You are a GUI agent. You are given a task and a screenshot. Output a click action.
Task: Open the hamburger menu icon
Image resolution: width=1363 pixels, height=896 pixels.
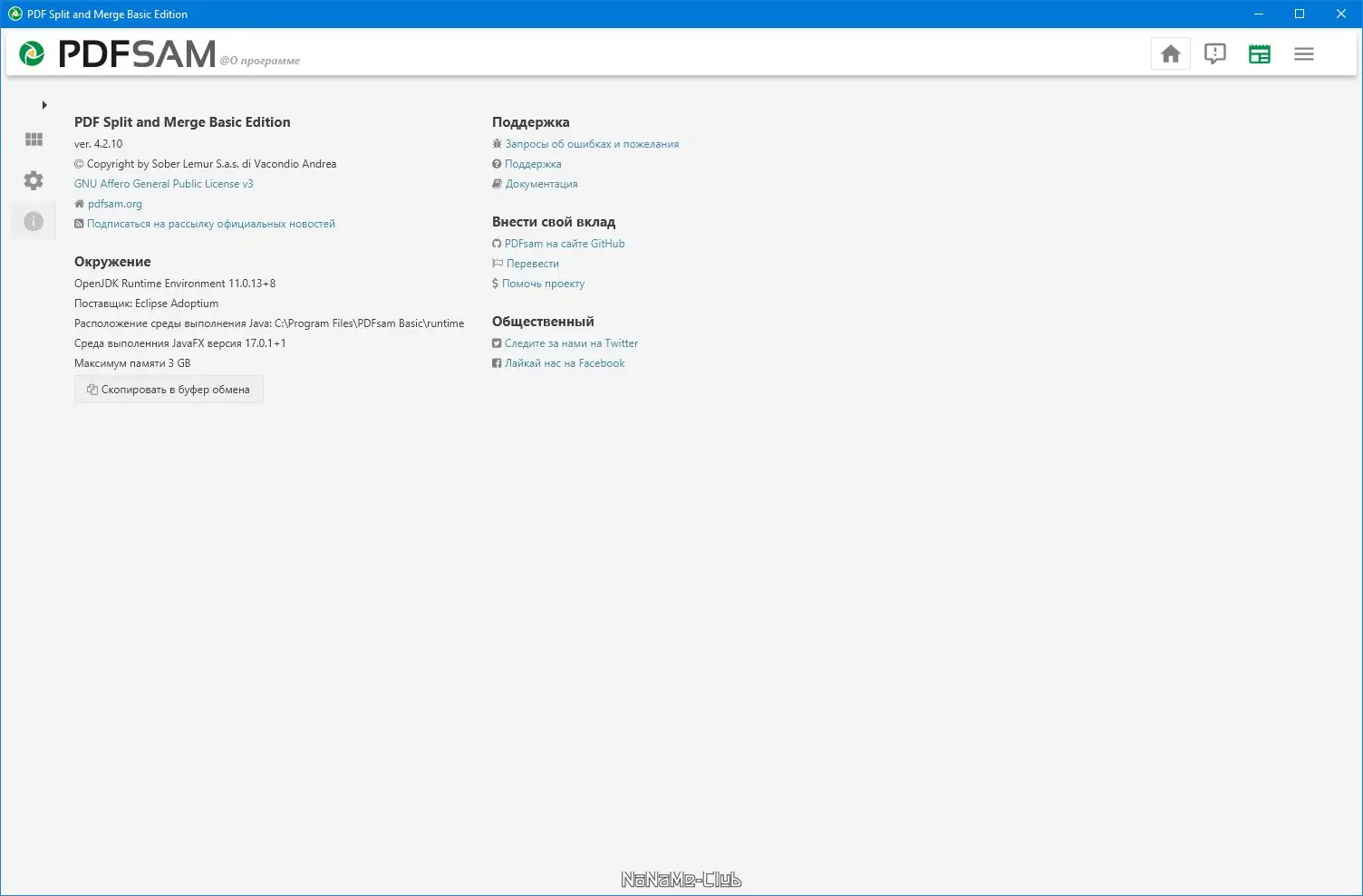(x=1303, y=54)
